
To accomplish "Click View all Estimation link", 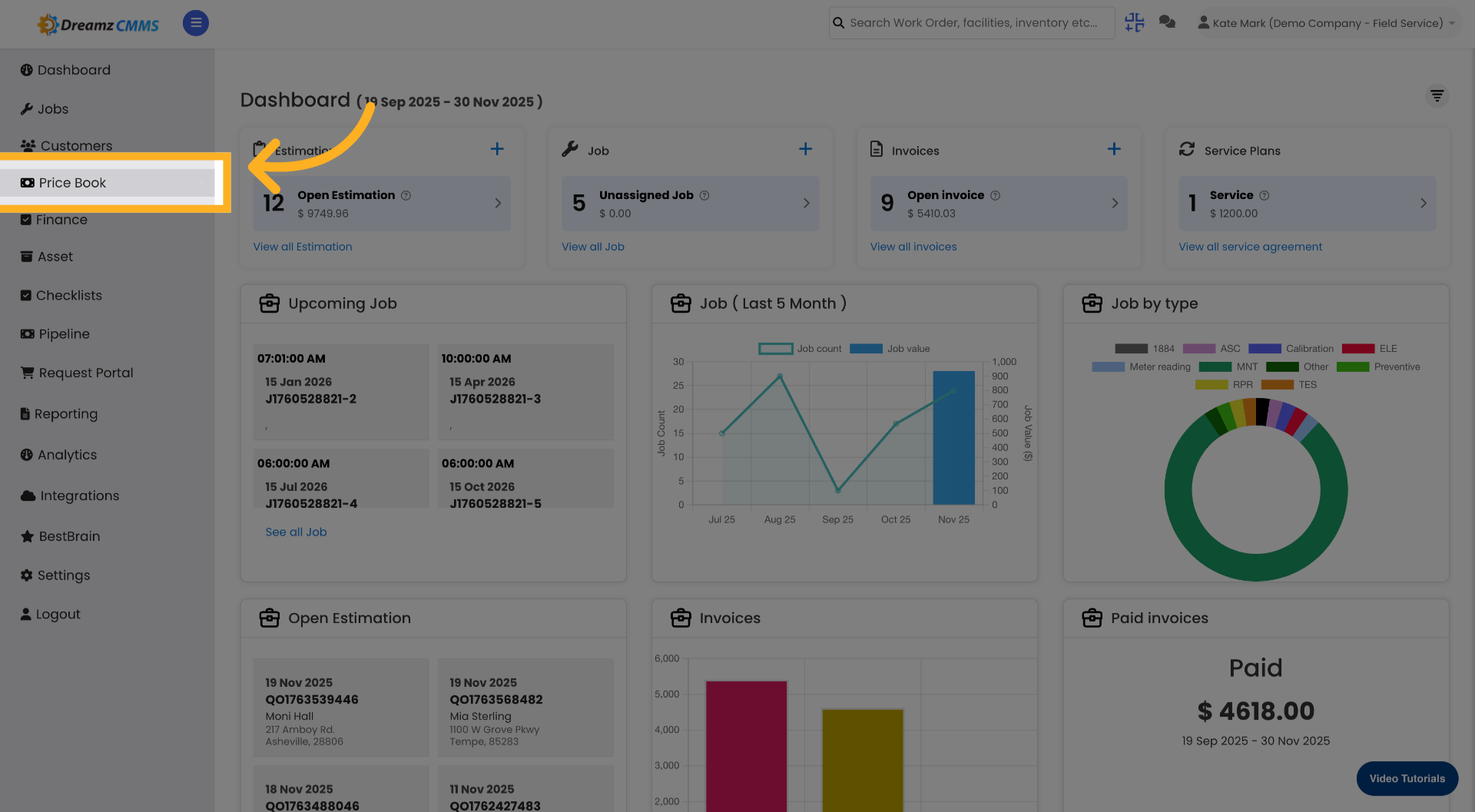I will pos(303,247).
